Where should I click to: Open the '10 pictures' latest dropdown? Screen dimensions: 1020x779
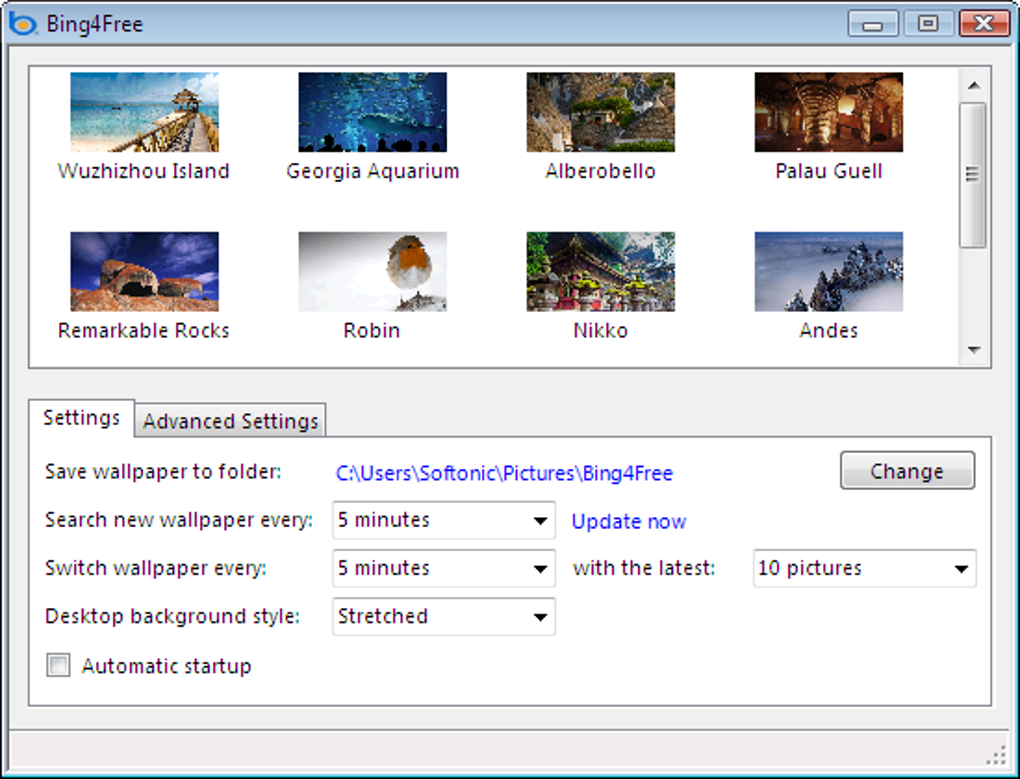click(865, 568)
